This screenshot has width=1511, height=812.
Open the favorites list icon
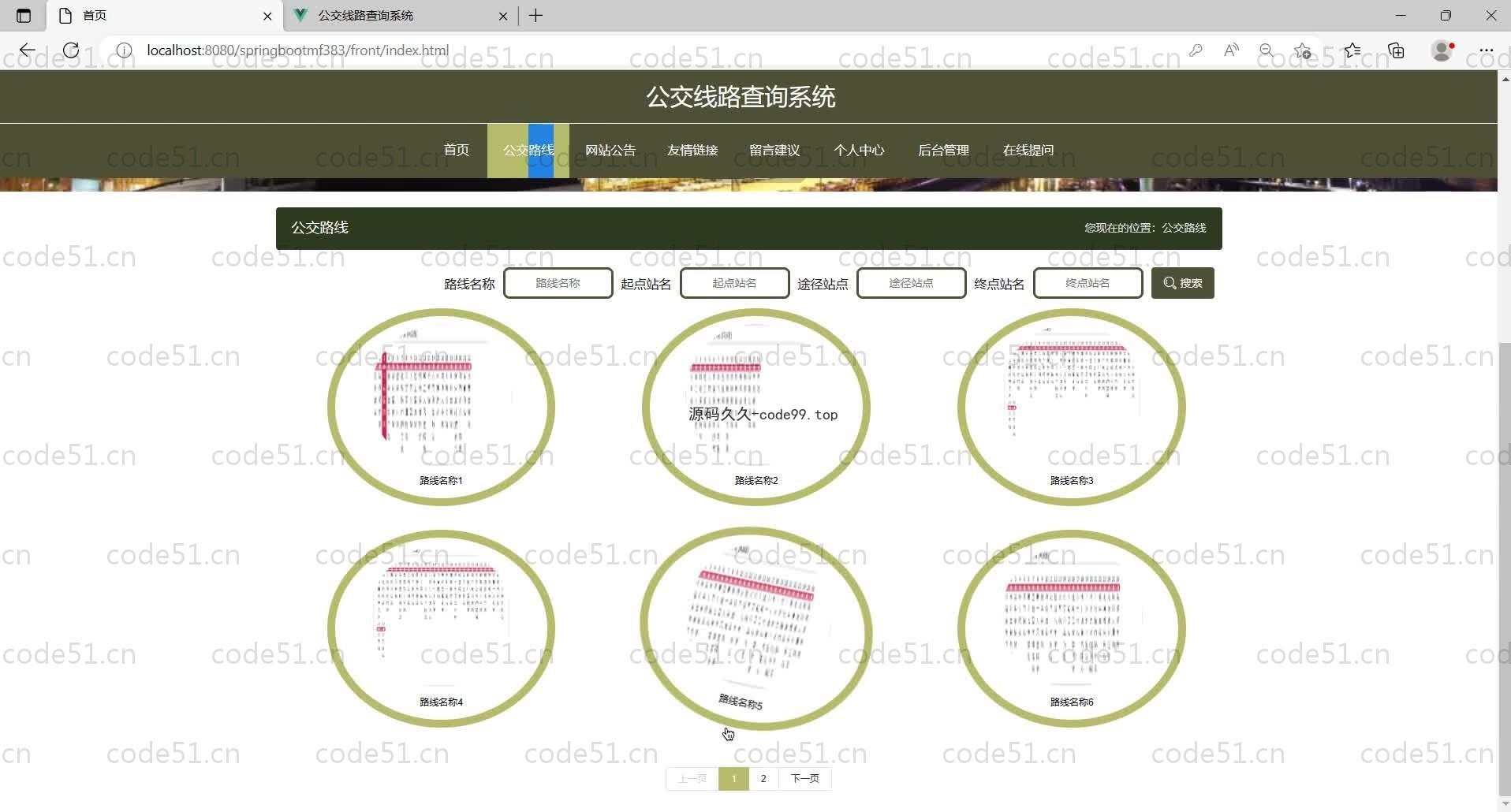click(x=1352, y=50)
